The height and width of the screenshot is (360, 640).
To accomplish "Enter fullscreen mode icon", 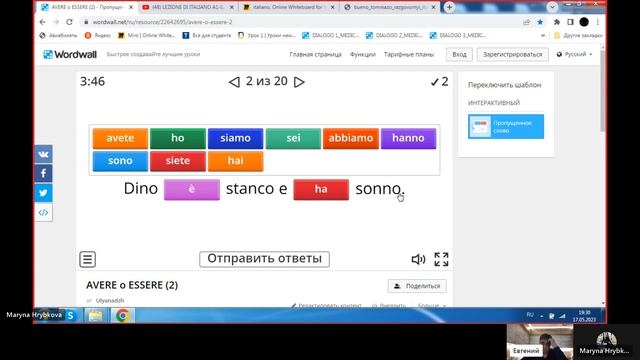I will point(441,259).
